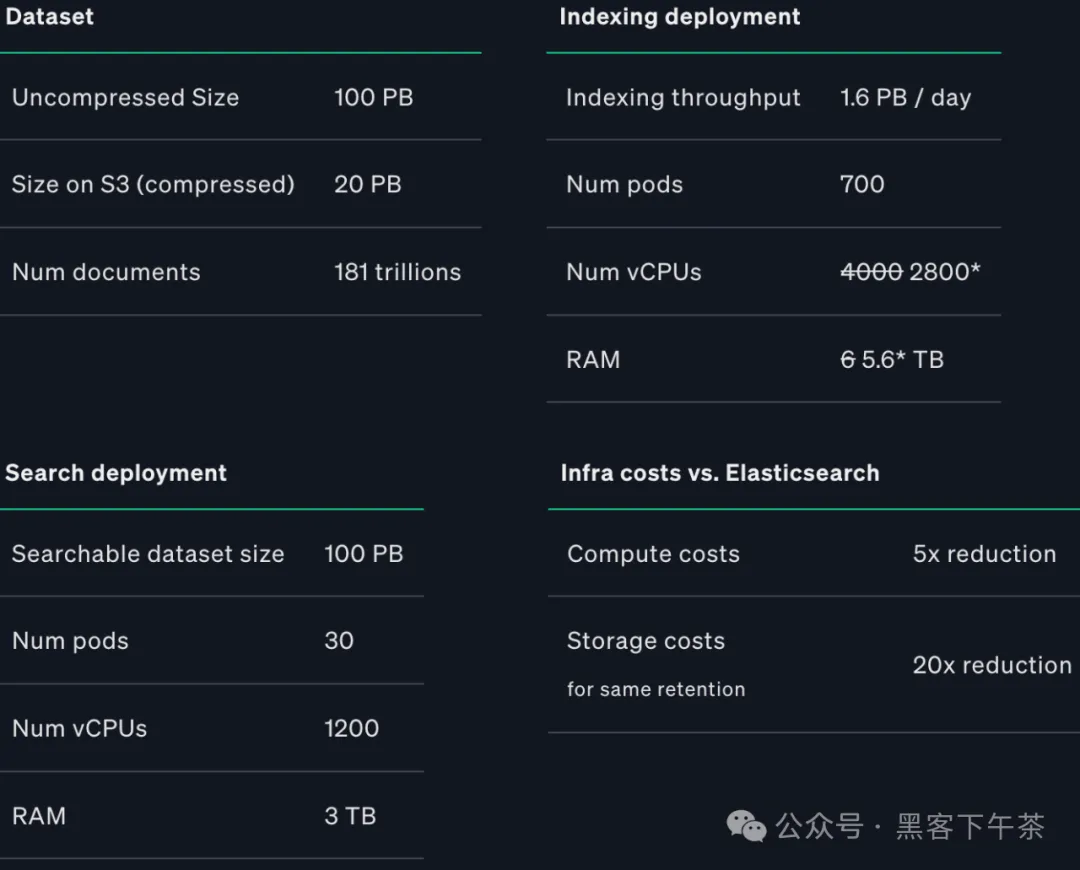1080x870 pixels.
Task: Click the Infra costs vs. Elasticsearch heading
Action: pyautogui.click(x=720, y=473)
